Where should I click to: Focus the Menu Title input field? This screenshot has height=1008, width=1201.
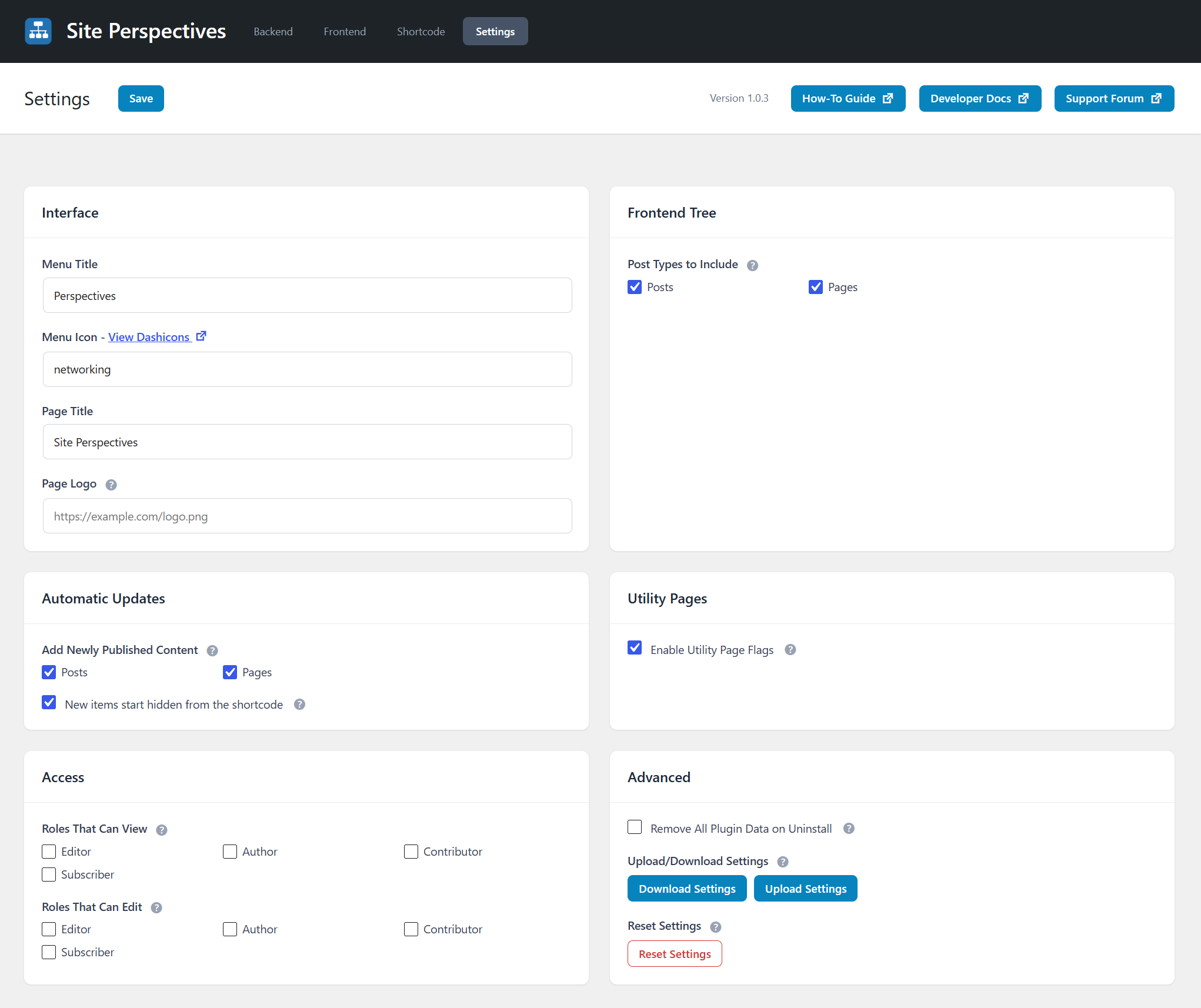(307, 295)
